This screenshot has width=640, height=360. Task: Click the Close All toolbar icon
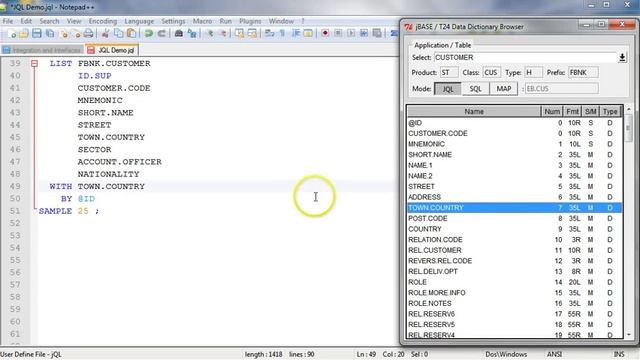point(76,33)
